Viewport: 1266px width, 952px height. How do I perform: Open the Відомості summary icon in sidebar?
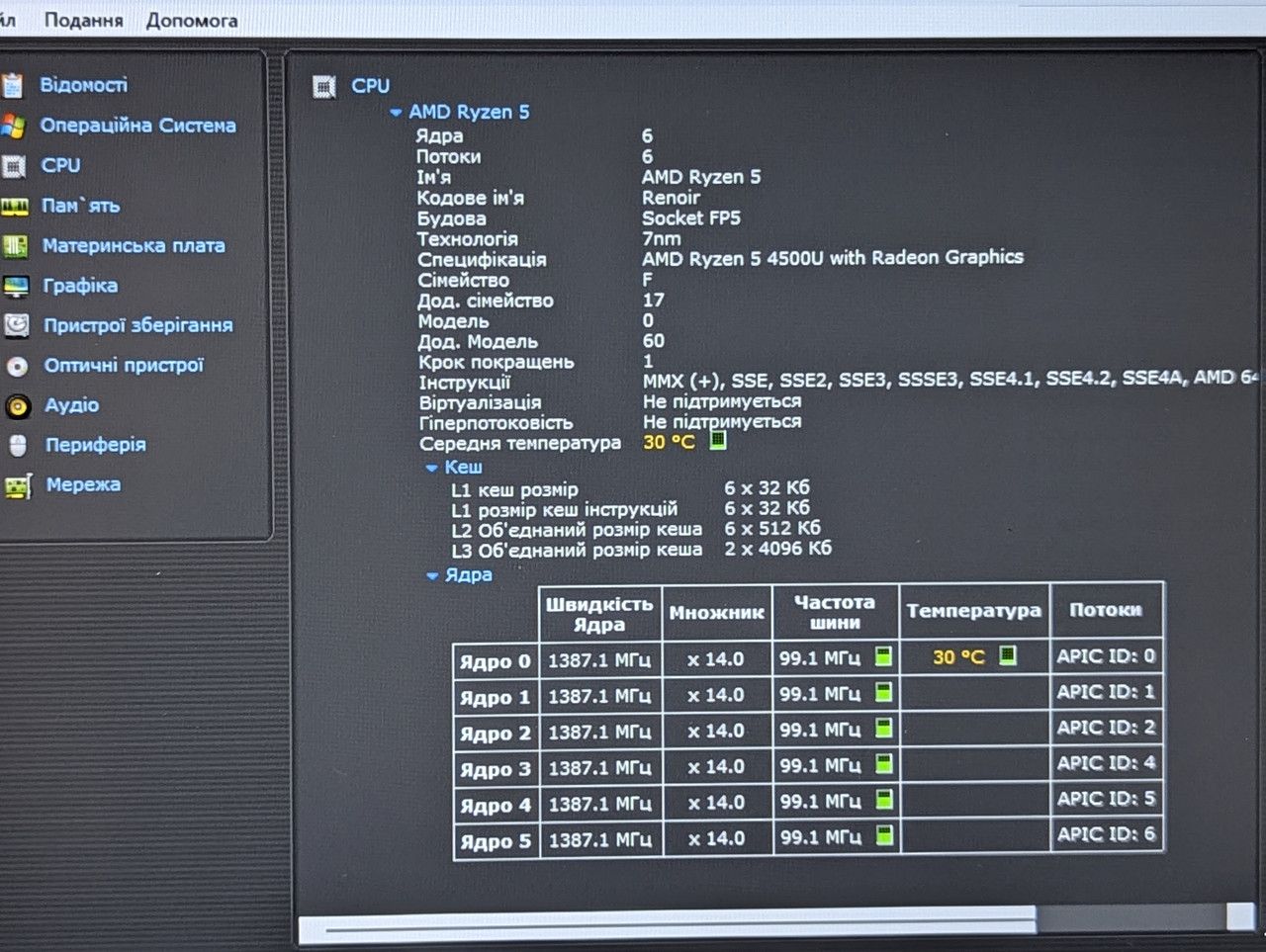coord(12,86)
